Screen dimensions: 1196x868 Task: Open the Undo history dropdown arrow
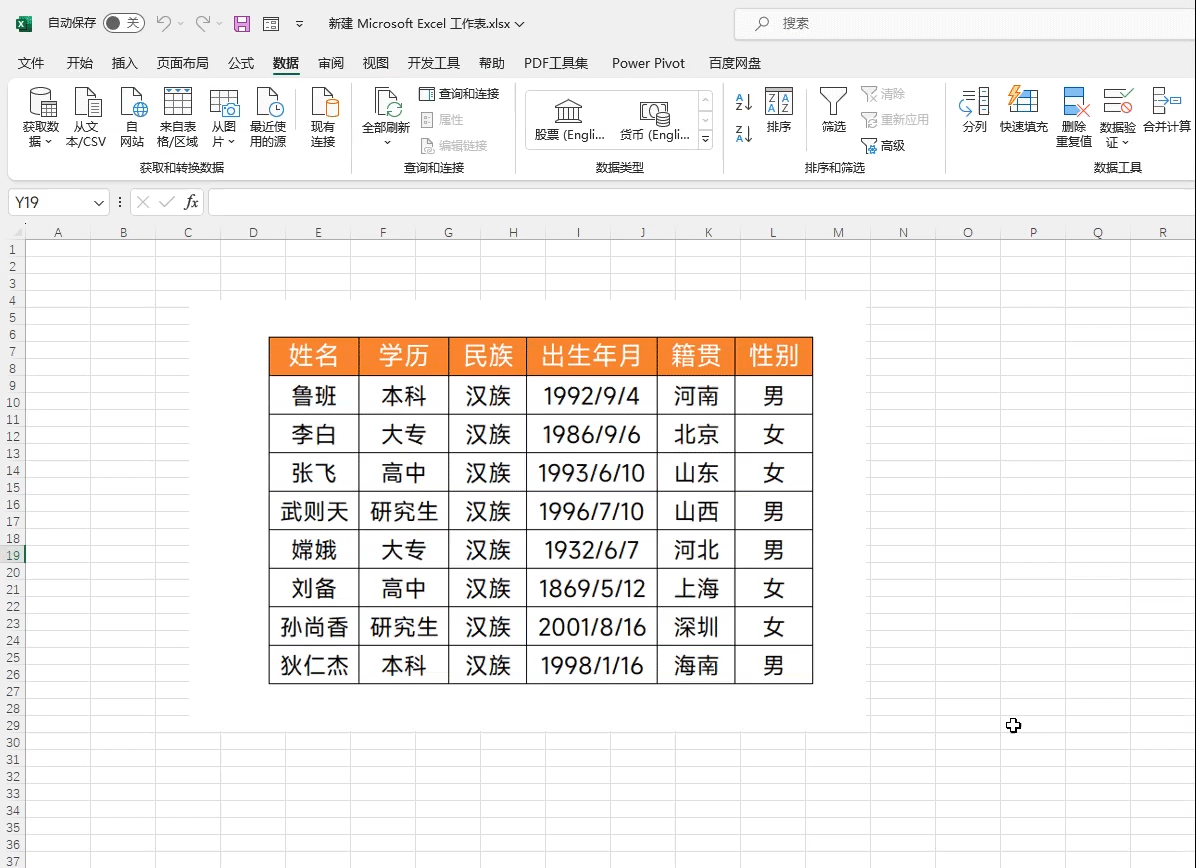click(x=181, y=24)
